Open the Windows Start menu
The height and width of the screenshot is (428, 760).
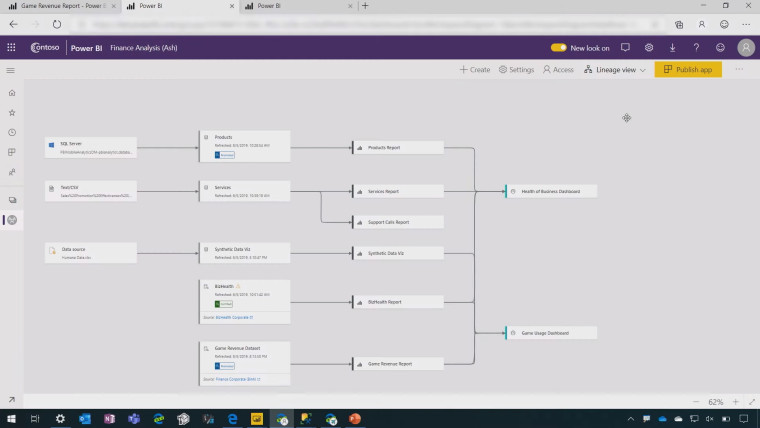pos(11,419)
